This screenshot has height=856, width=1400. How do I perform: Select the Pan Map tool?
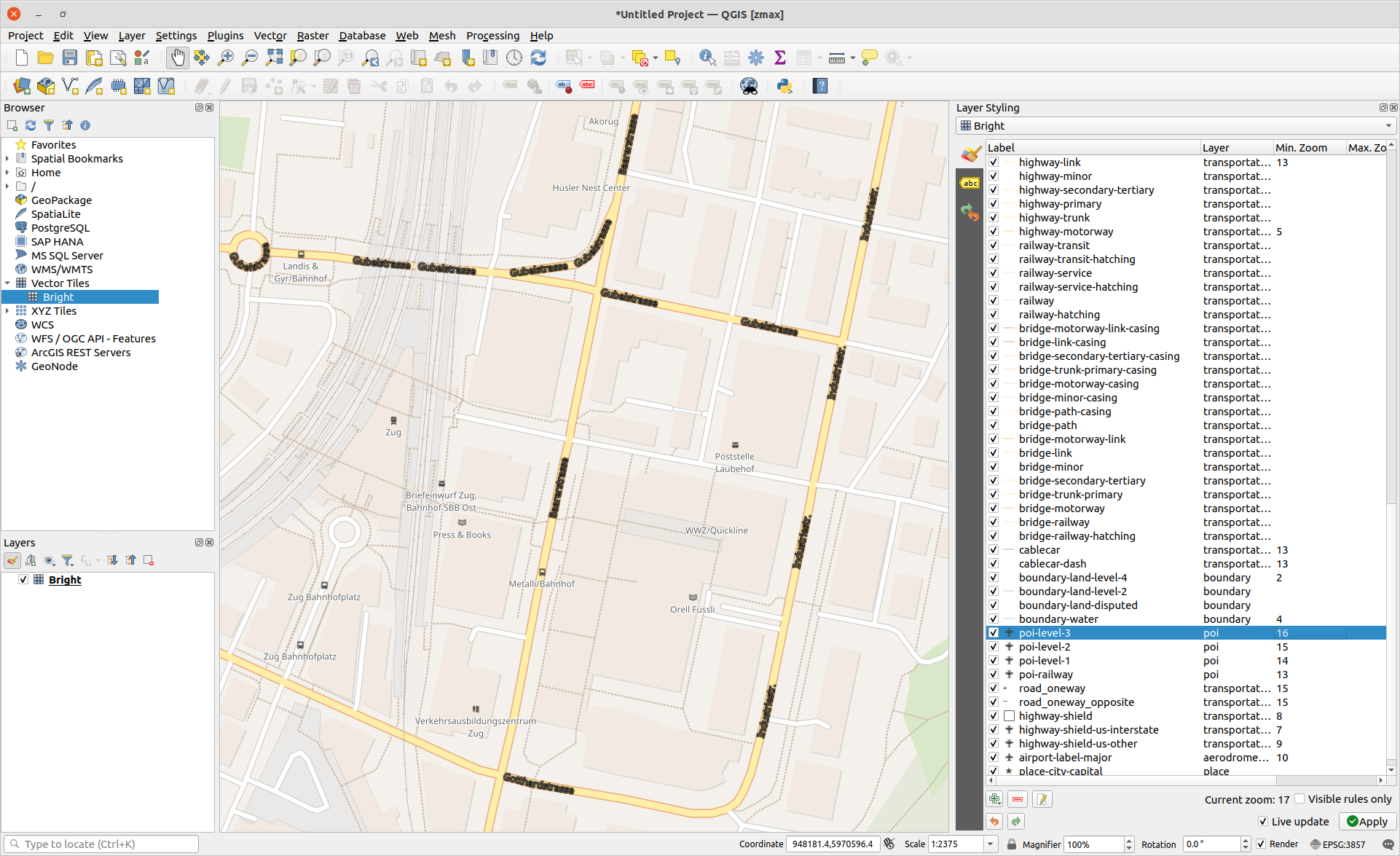point(178,58)
